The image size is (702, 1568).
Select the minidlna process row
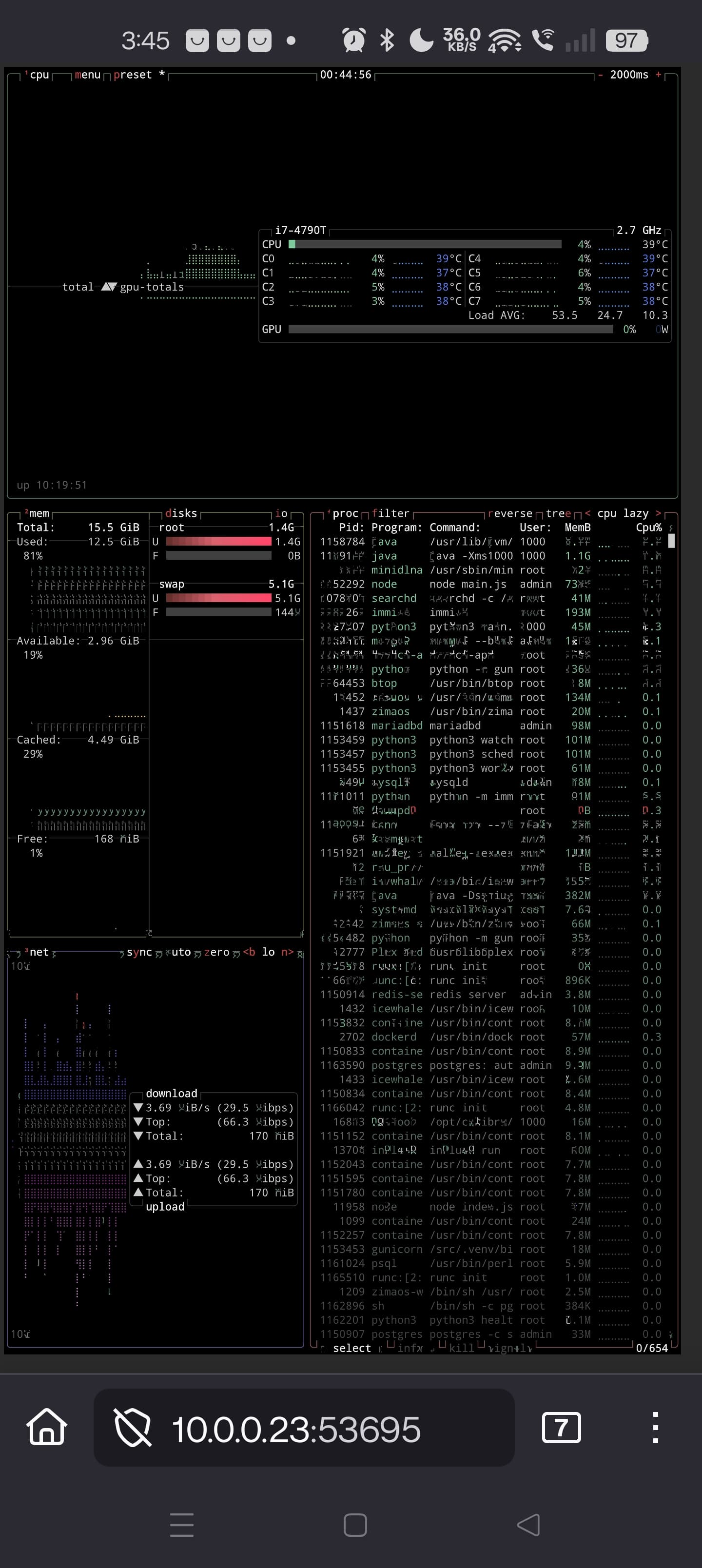tap(491, 570)
